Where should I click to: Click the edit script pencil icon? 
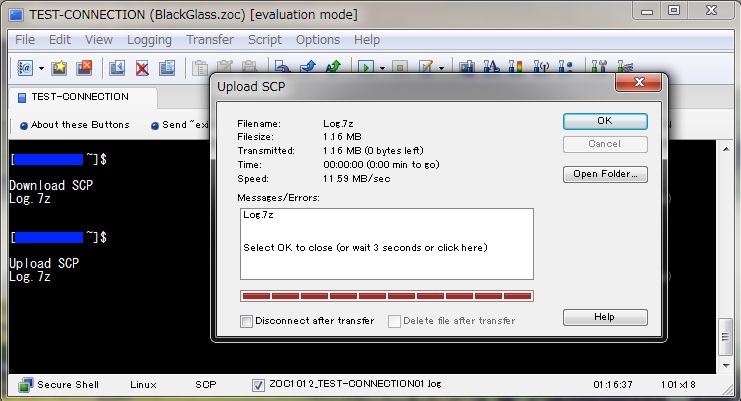(x=426, y=67)
